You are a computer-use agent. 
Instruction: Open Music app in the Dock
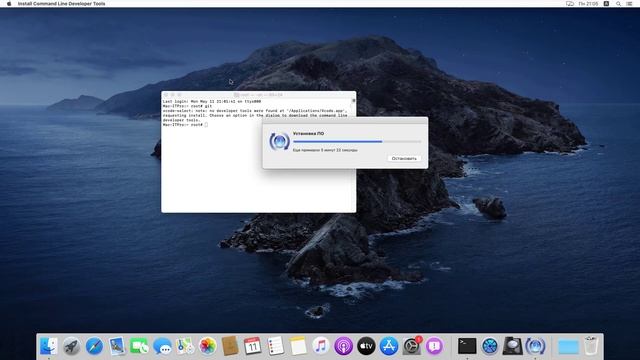pos(321,346)
